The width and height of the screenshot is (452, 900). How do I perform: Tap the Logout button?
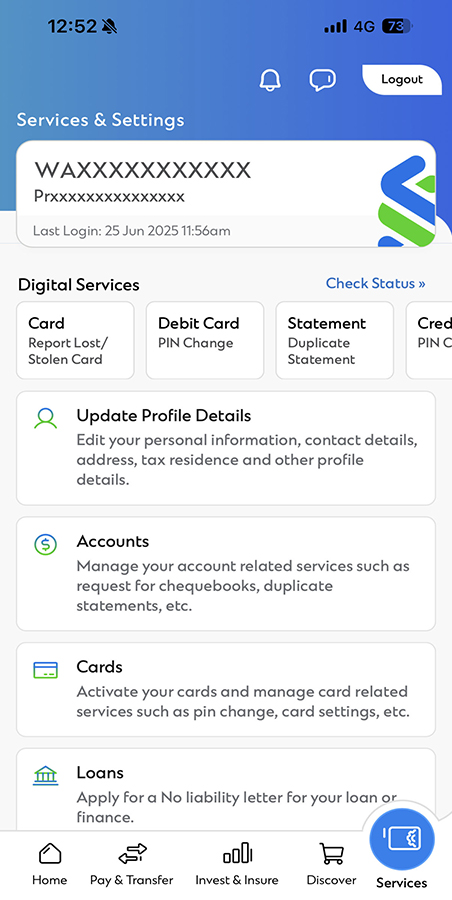click(401, 80)
